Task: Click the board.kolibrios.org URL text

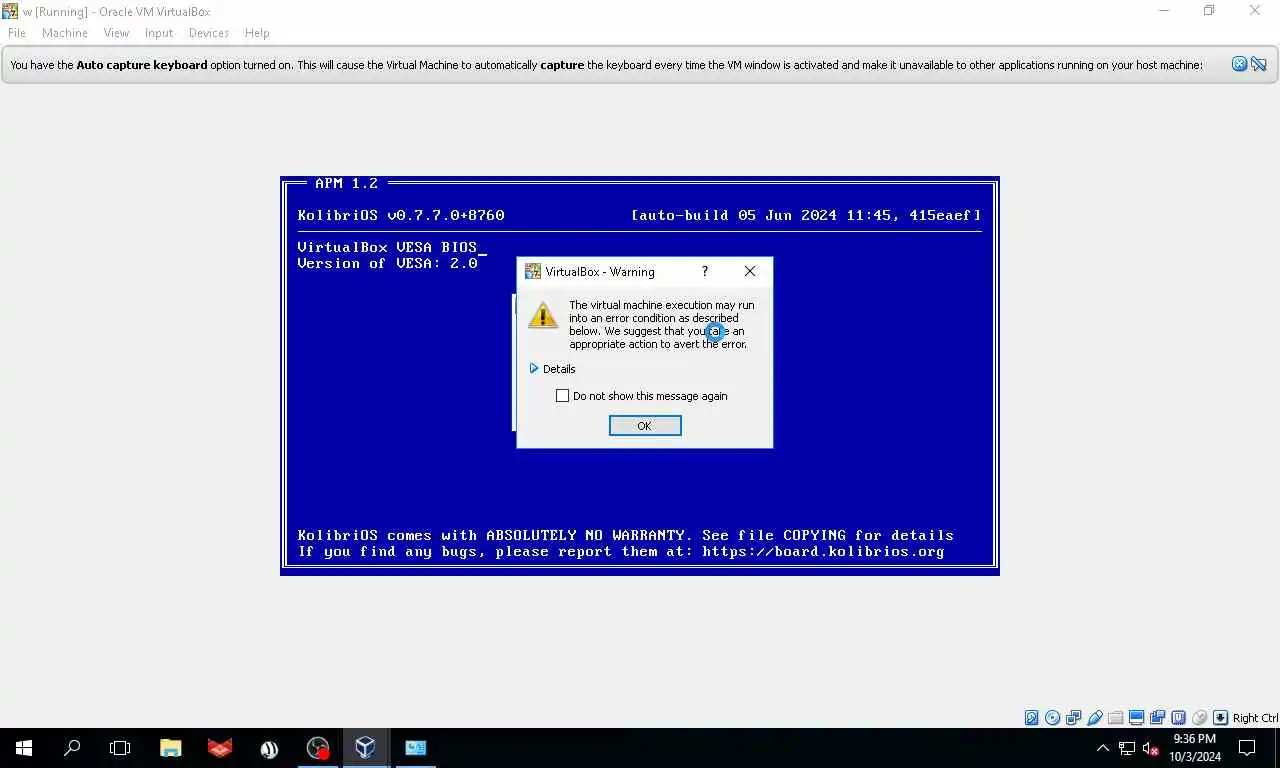Action: [x=823, y=551]
